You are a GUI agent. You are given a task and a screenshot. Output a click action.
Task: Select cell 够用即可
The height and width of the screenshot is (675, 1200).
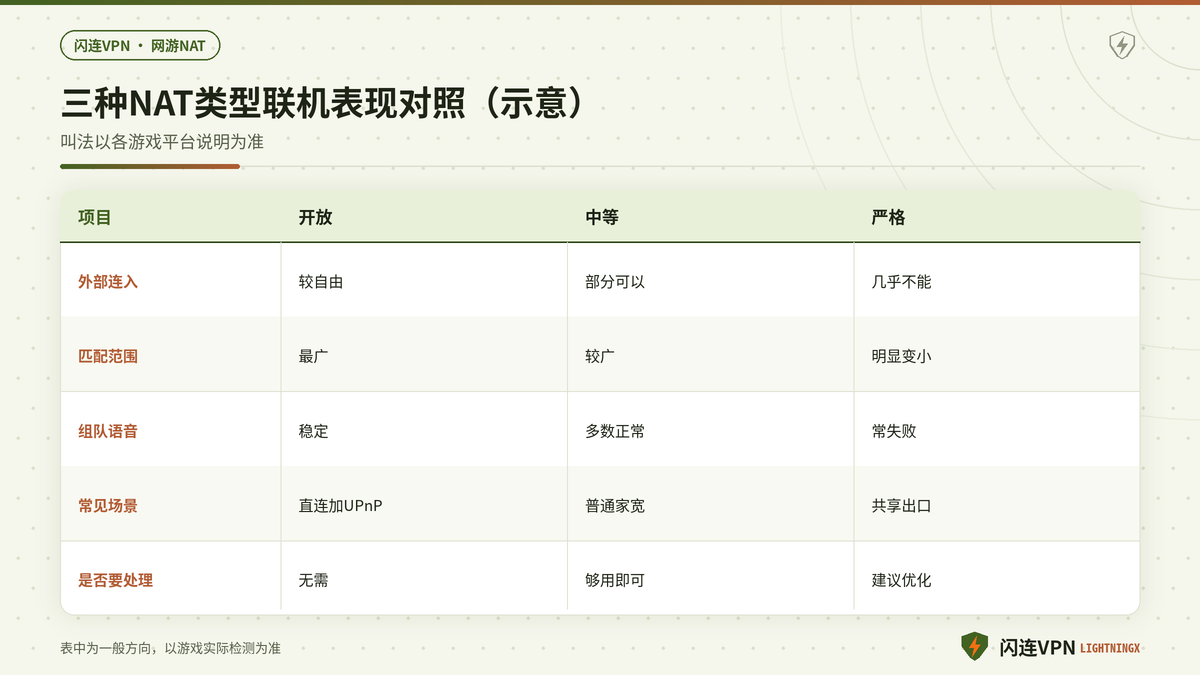(x=615, y=580)
